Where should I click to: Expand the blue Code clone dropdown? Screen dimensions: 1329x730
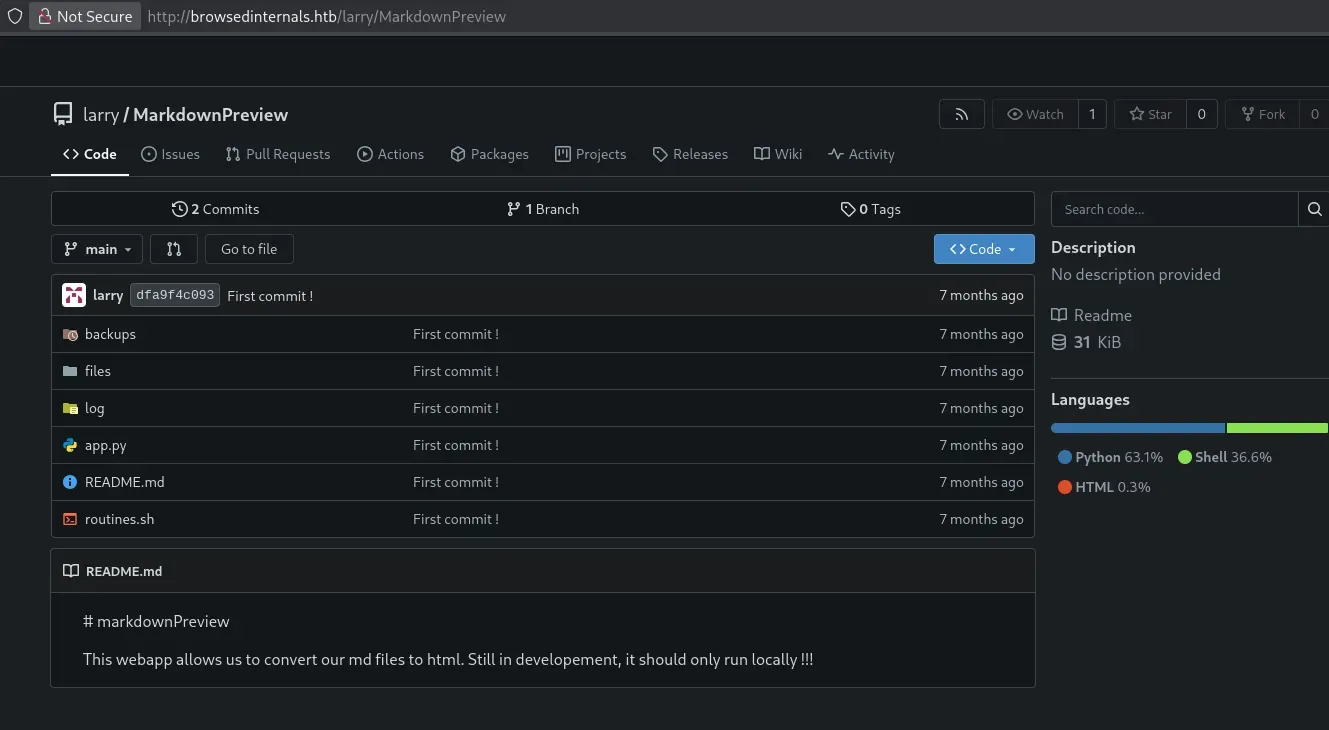[x=983, y=249]
